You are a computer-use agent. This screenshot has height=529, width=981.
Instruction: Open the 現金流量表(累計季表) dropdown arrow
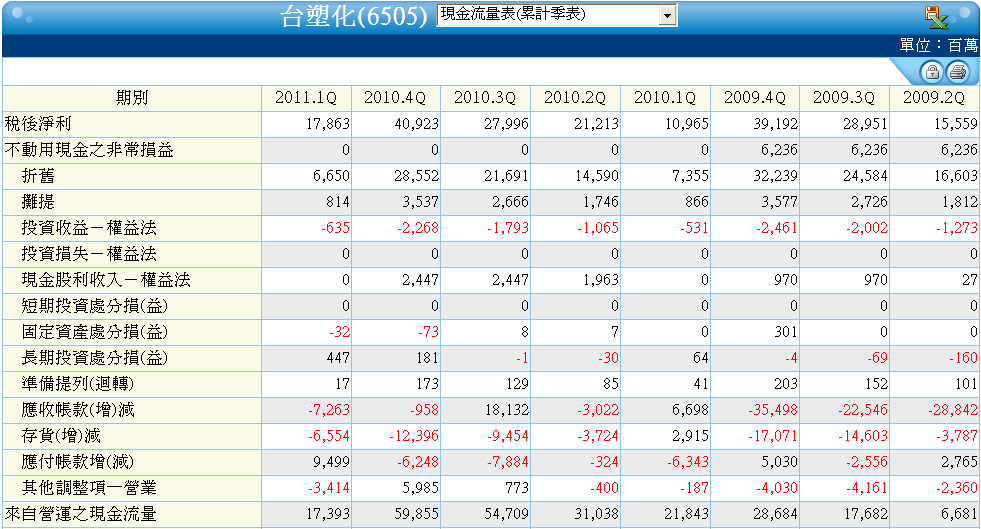[x=668, y=15]
